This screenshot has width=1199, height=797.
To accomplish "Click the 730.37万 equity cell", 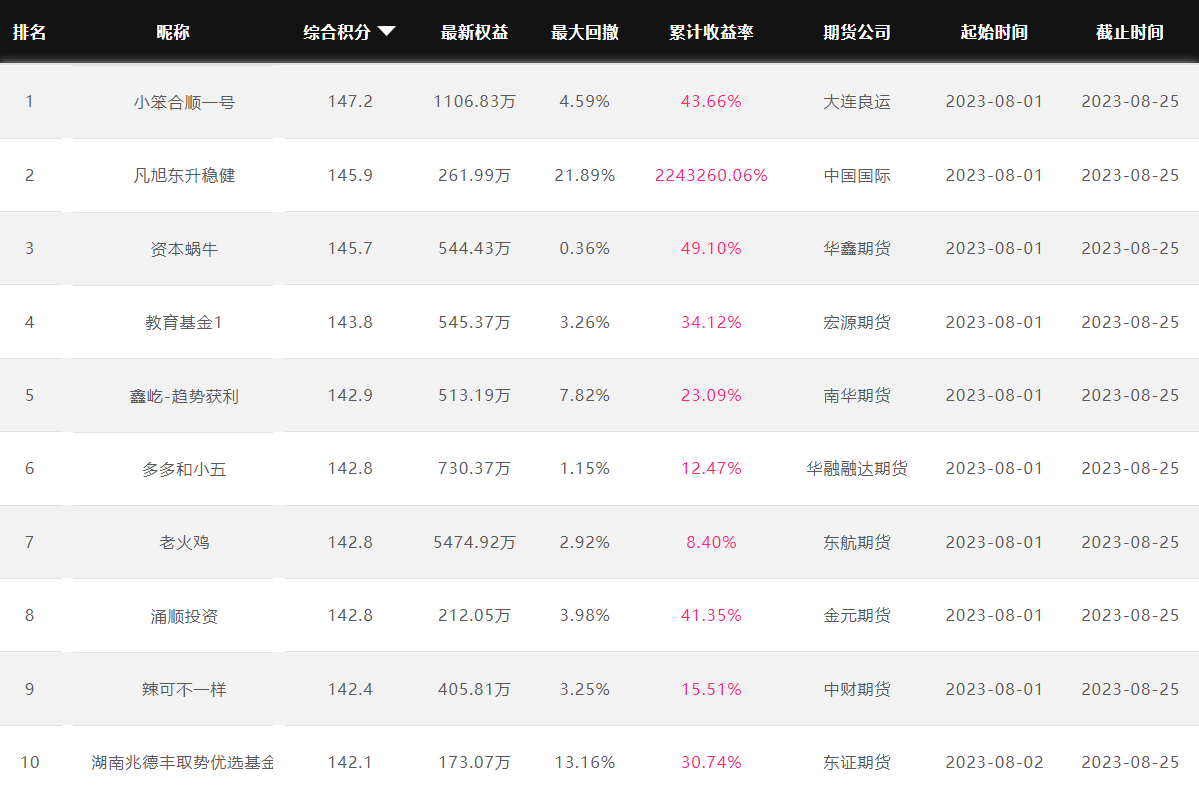I will 474,469.
